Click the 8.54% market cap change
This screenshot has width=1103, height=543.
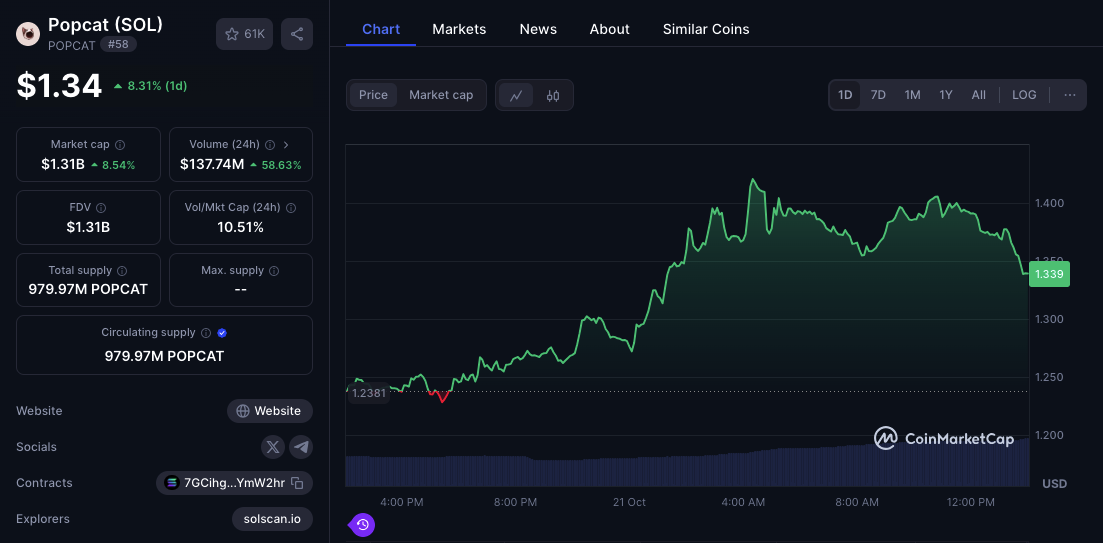(118, 165)
